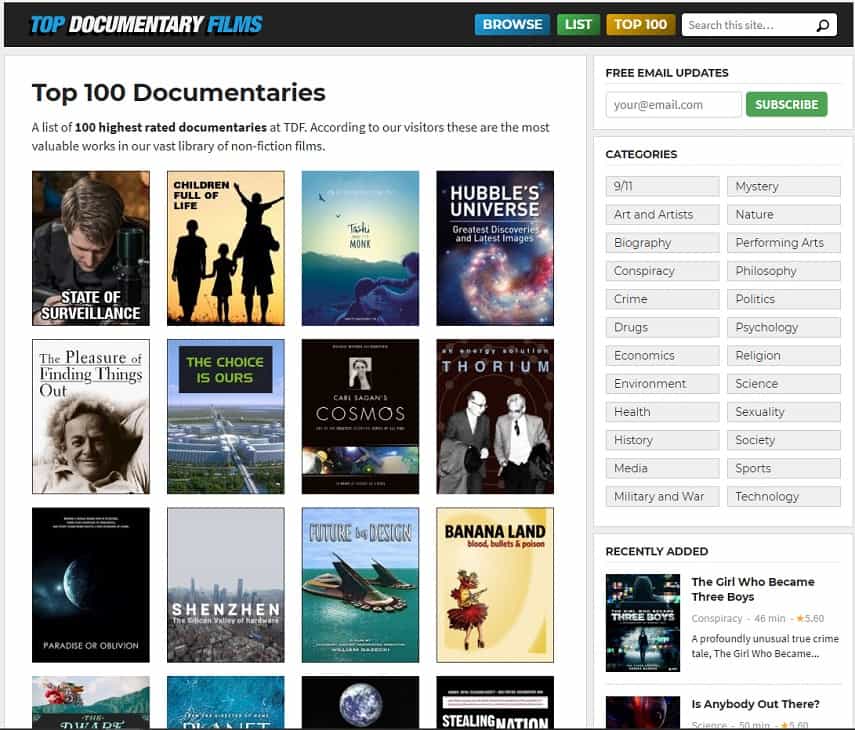Go to Top 100 page
Viewport: 855px width, 730px height.
coord(640,25)
